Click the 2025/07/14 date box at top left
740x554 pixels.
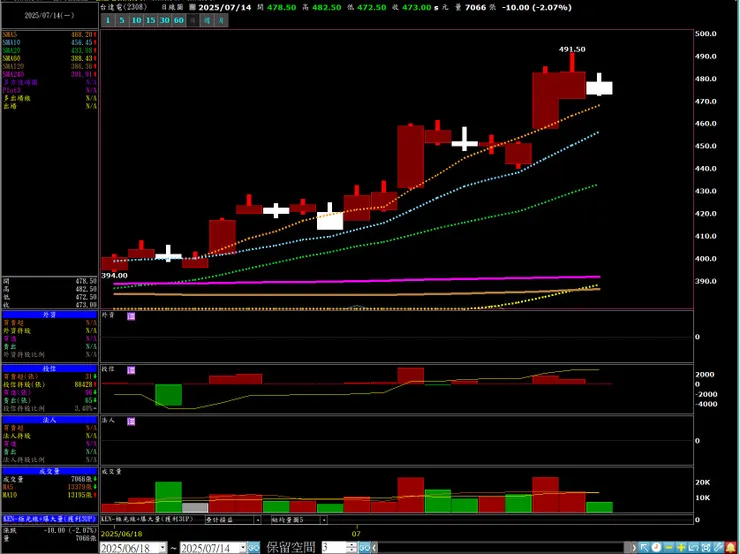tap(50, 16)
